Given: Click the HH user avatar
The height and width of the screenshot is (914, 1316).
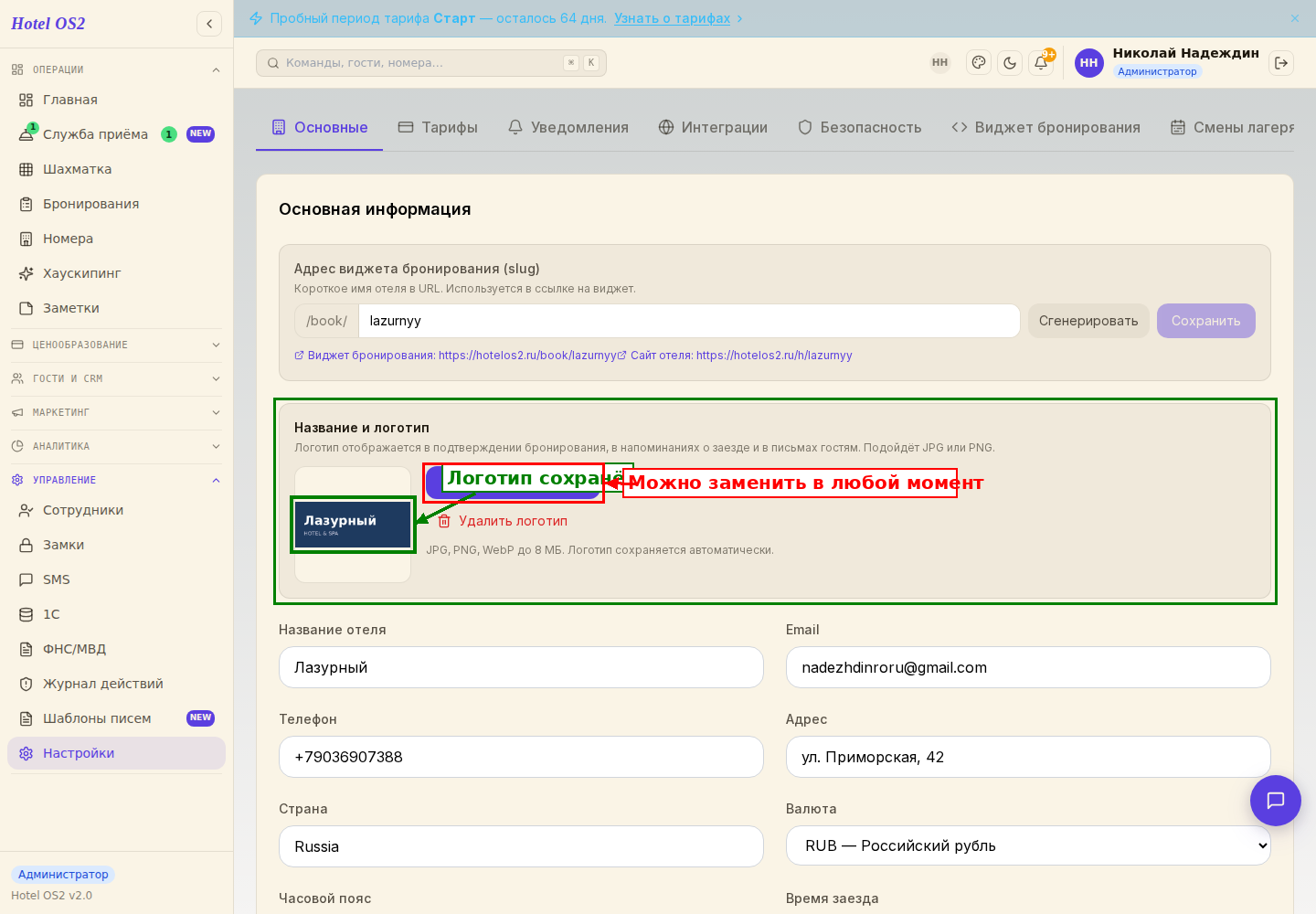Looking at the screenshot, I should pos(1089,63).
